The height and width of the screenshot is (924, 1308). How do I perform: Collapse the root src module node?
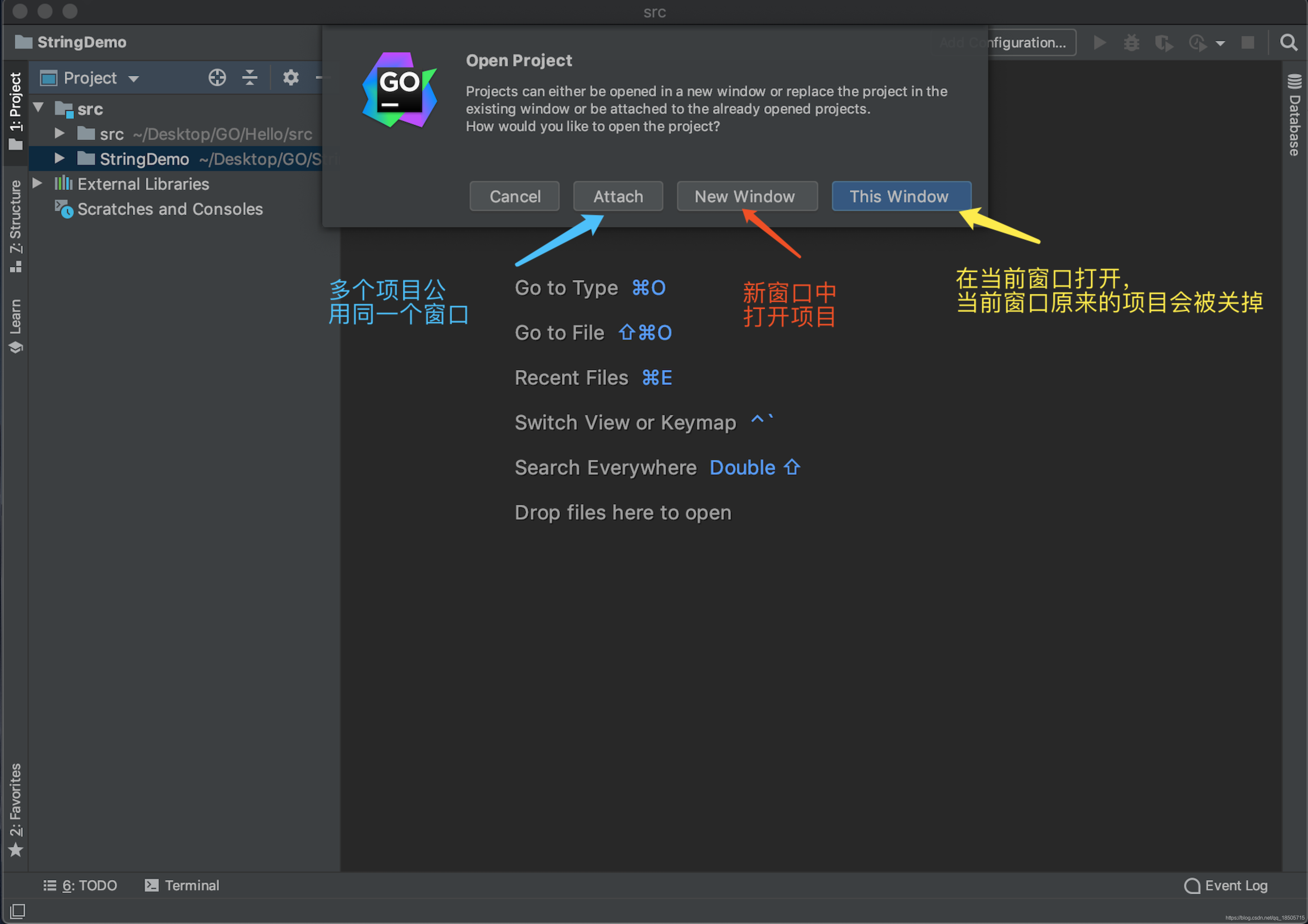(x=39, y=108)
